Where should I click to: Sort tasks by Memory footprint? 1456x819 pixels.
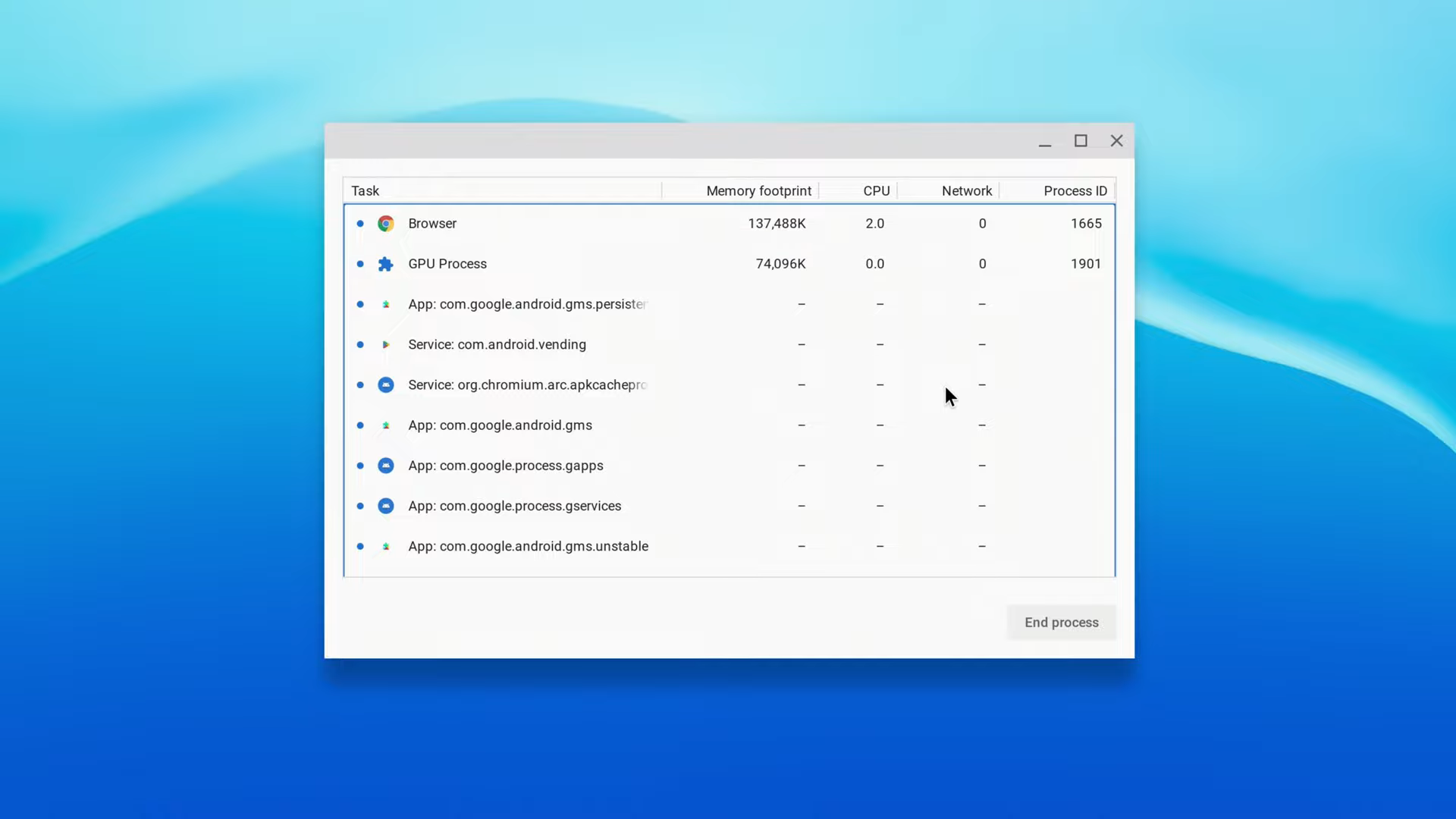[x=758, y=190]
